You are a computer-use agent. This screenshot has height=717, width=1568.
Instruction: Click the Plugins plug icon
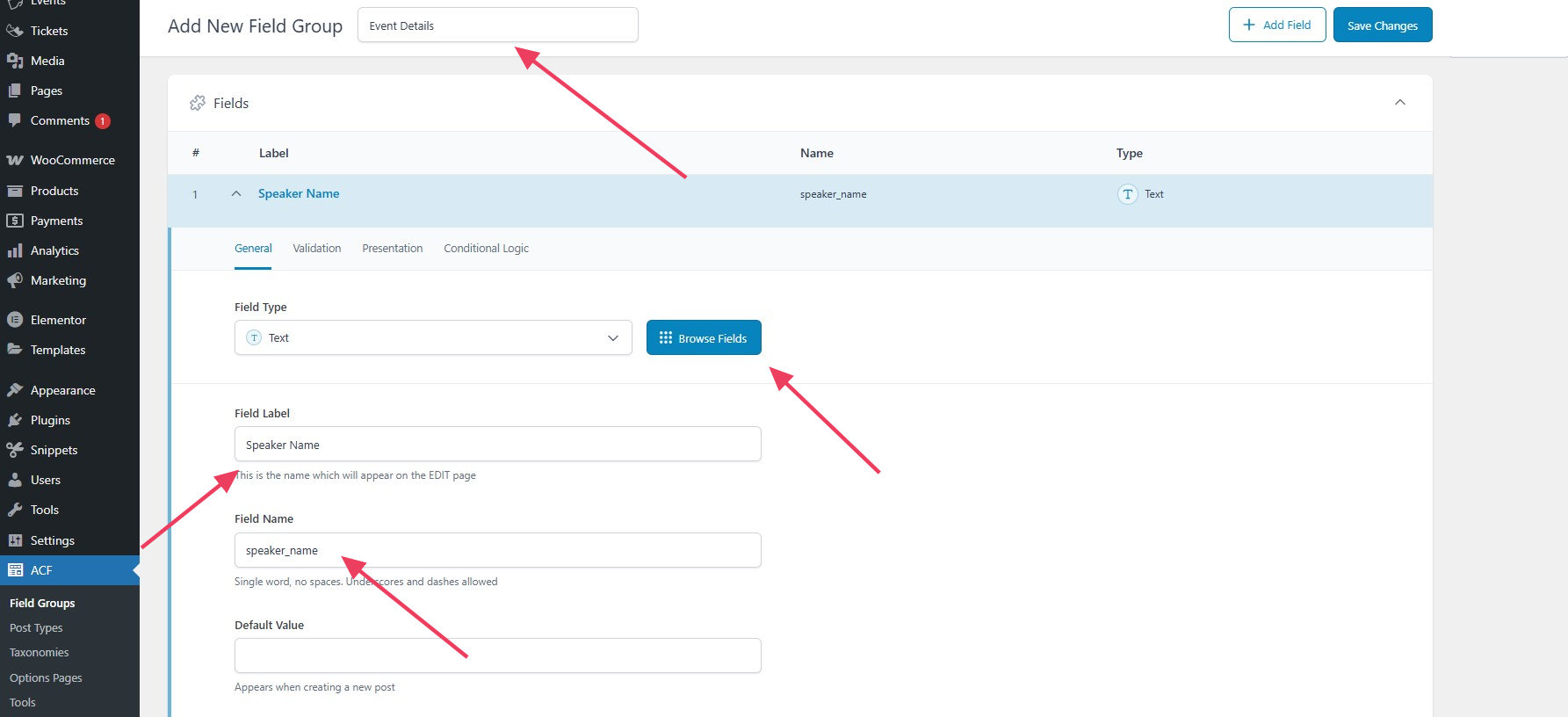[x=15, y=420]
